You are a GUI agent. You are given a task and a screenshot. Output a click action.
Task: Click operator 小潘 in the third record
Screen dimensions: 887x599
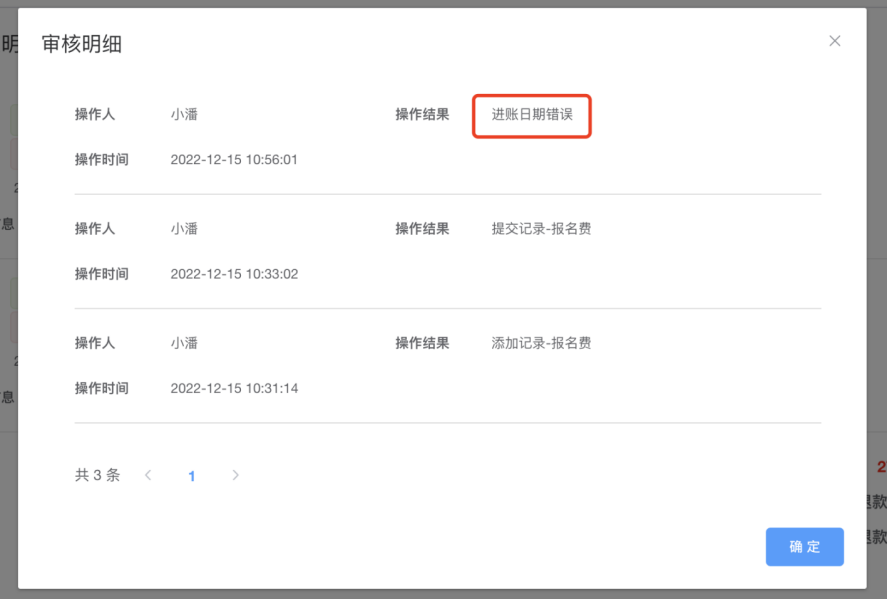tap(184, 343)
